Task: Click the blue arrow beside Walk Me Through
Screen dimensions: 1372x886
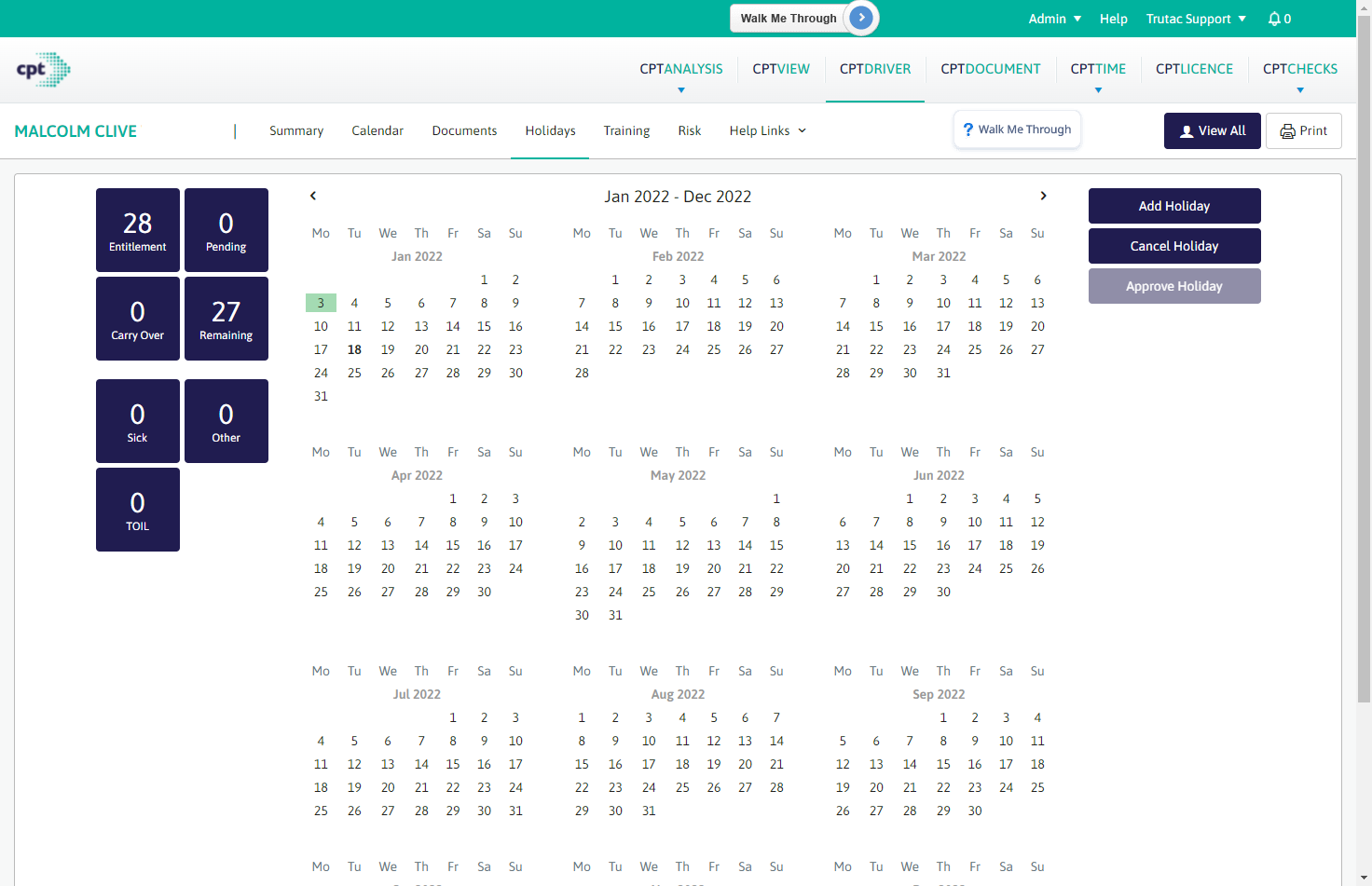Action: [x=862, y=18]
